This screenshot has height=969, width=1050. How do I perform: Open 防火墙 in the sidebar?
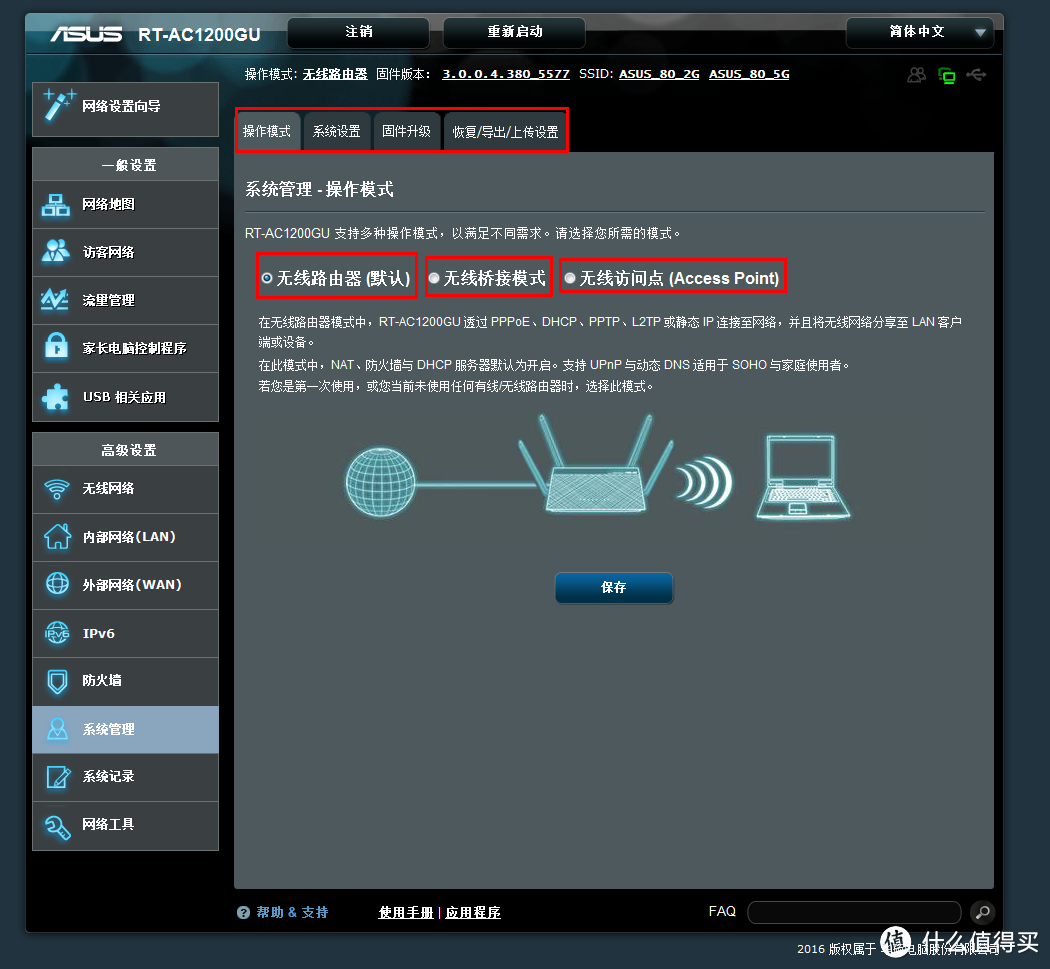tap(125, 681)
